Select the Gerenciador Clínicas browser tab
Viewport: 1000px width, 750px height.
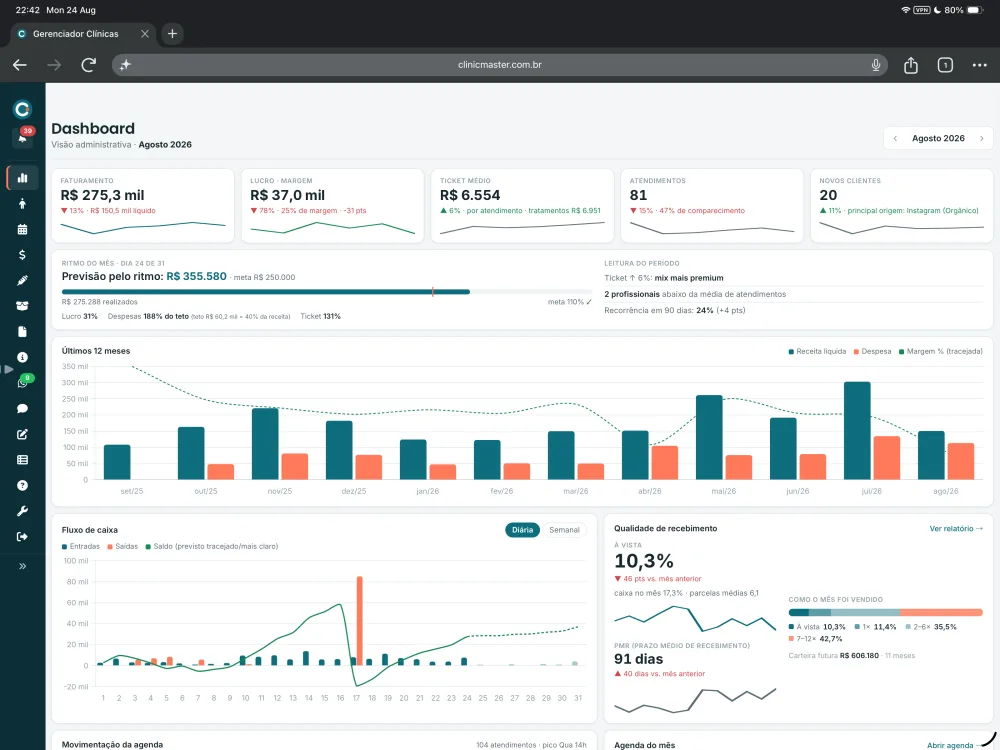coord(83,34)
